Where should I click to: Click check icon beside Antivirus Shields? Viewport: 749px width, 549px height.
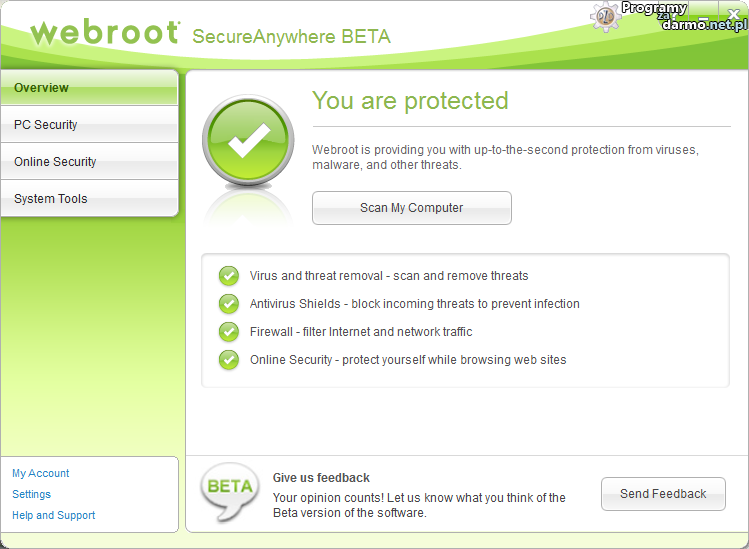[229, 304]
